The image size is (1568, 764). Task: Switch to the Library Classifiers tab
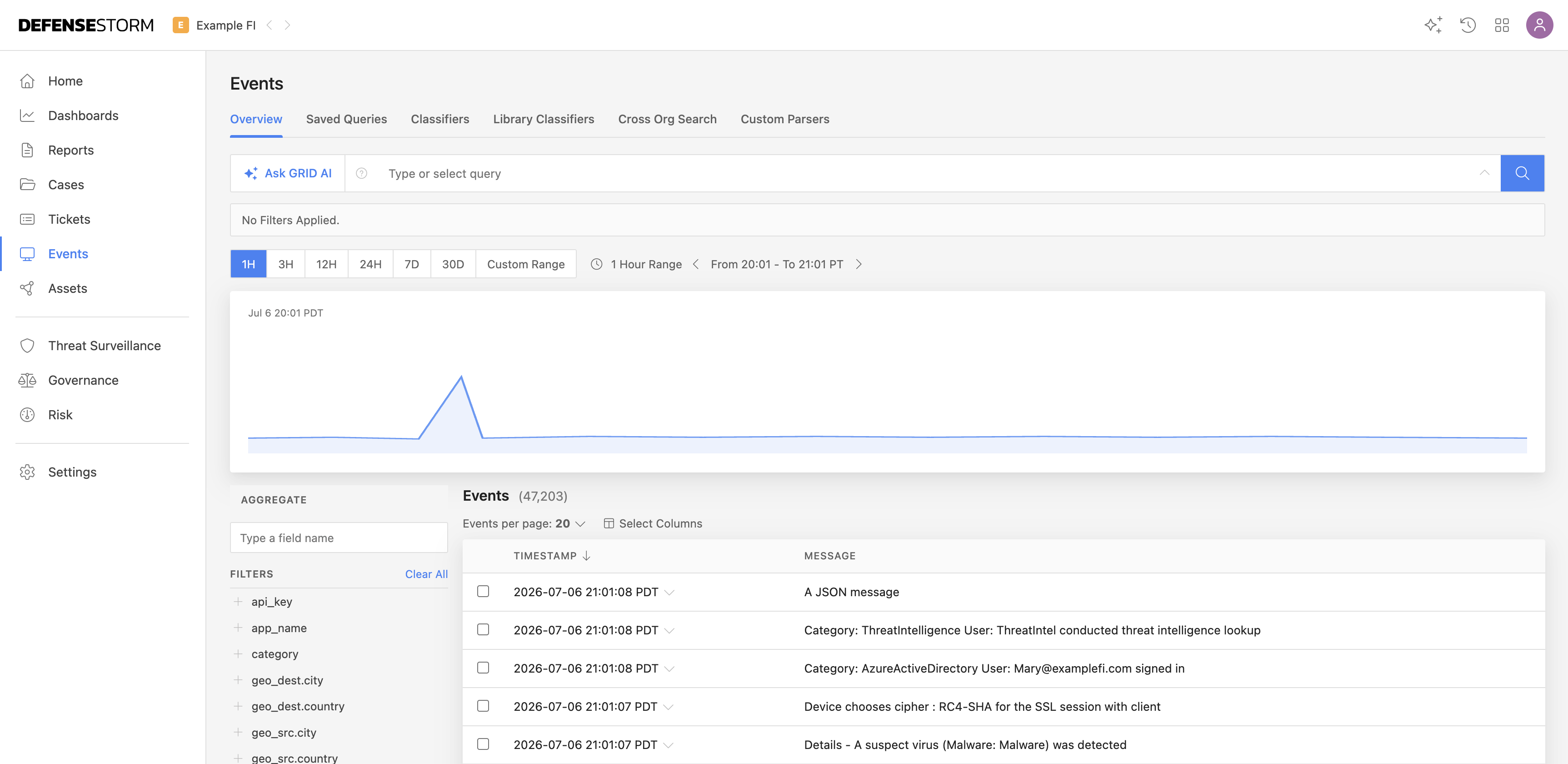point(544,120)
